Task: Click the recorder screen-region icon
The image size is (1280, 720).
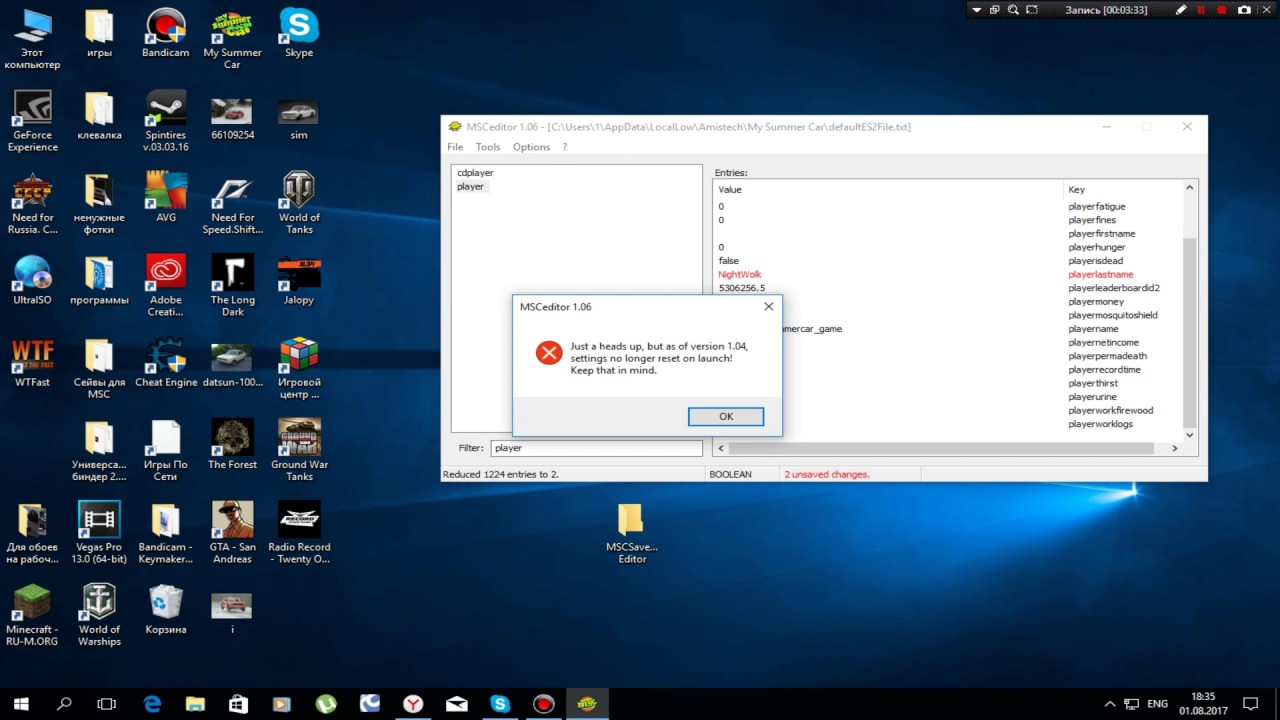Action: pos(1032,10)
